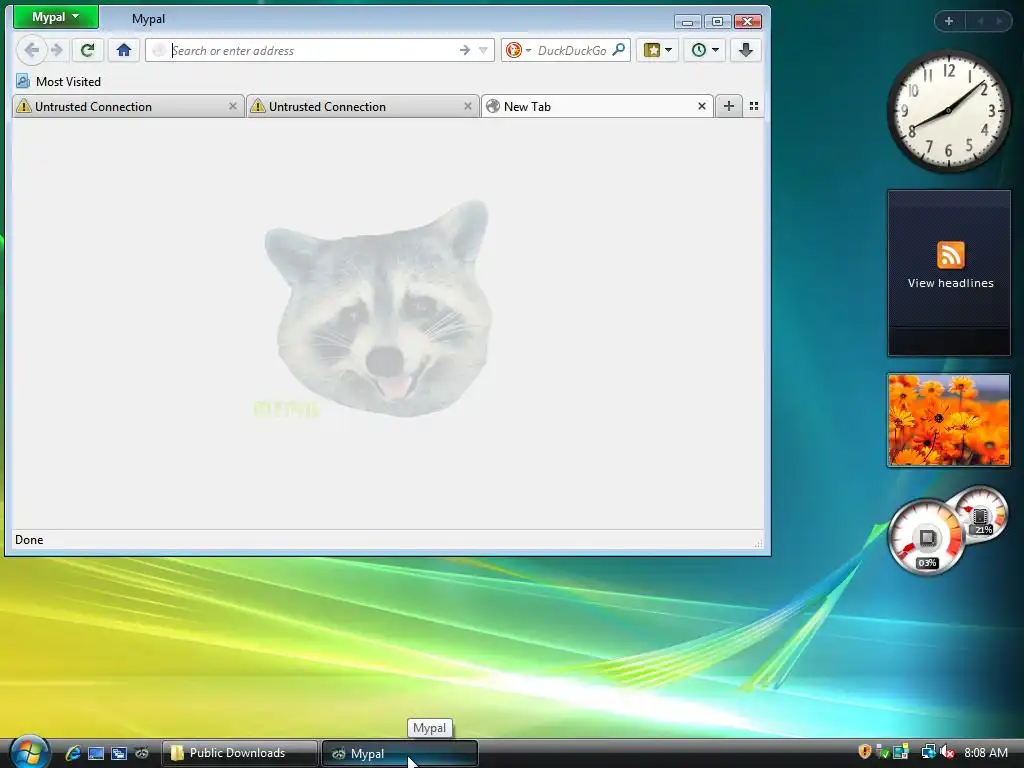Screen dimensions: 1024x768
Task: Click the memory meter gadget dial
Action: [980, 513]
